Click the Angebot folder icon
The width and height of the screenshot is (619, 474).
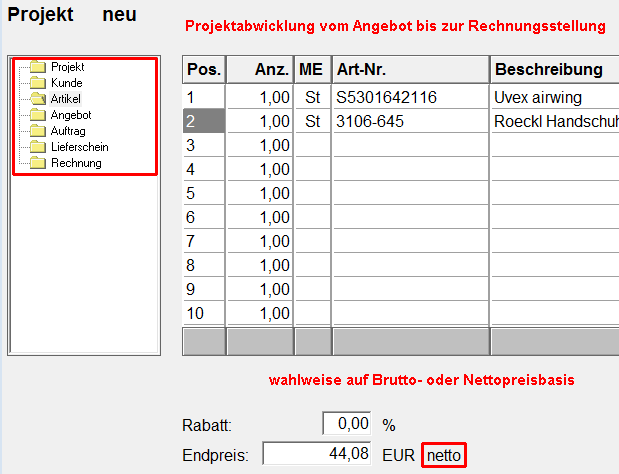pos(38,115)
